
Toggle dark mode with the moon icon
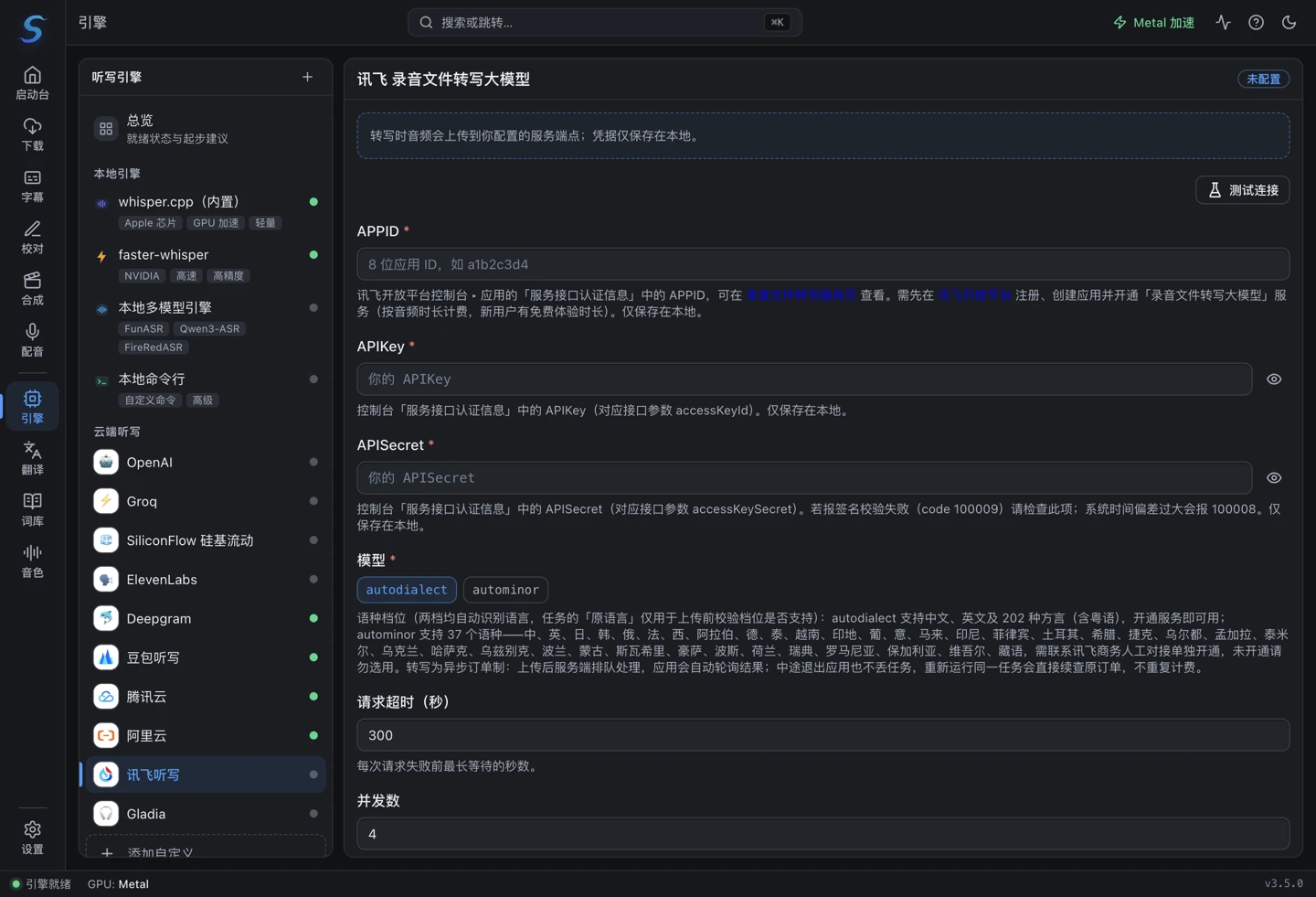(x=1289, y=22)
